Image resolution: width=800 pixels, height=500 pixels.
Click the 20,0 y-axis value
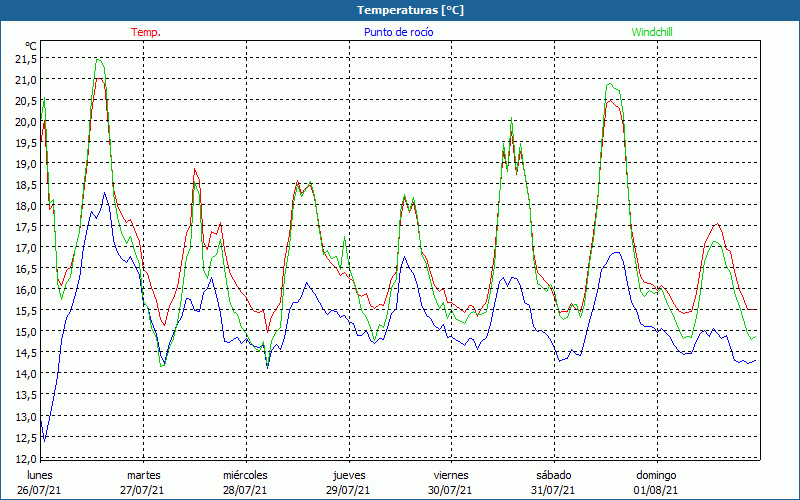pyautogui.click(x=26, y=122)
